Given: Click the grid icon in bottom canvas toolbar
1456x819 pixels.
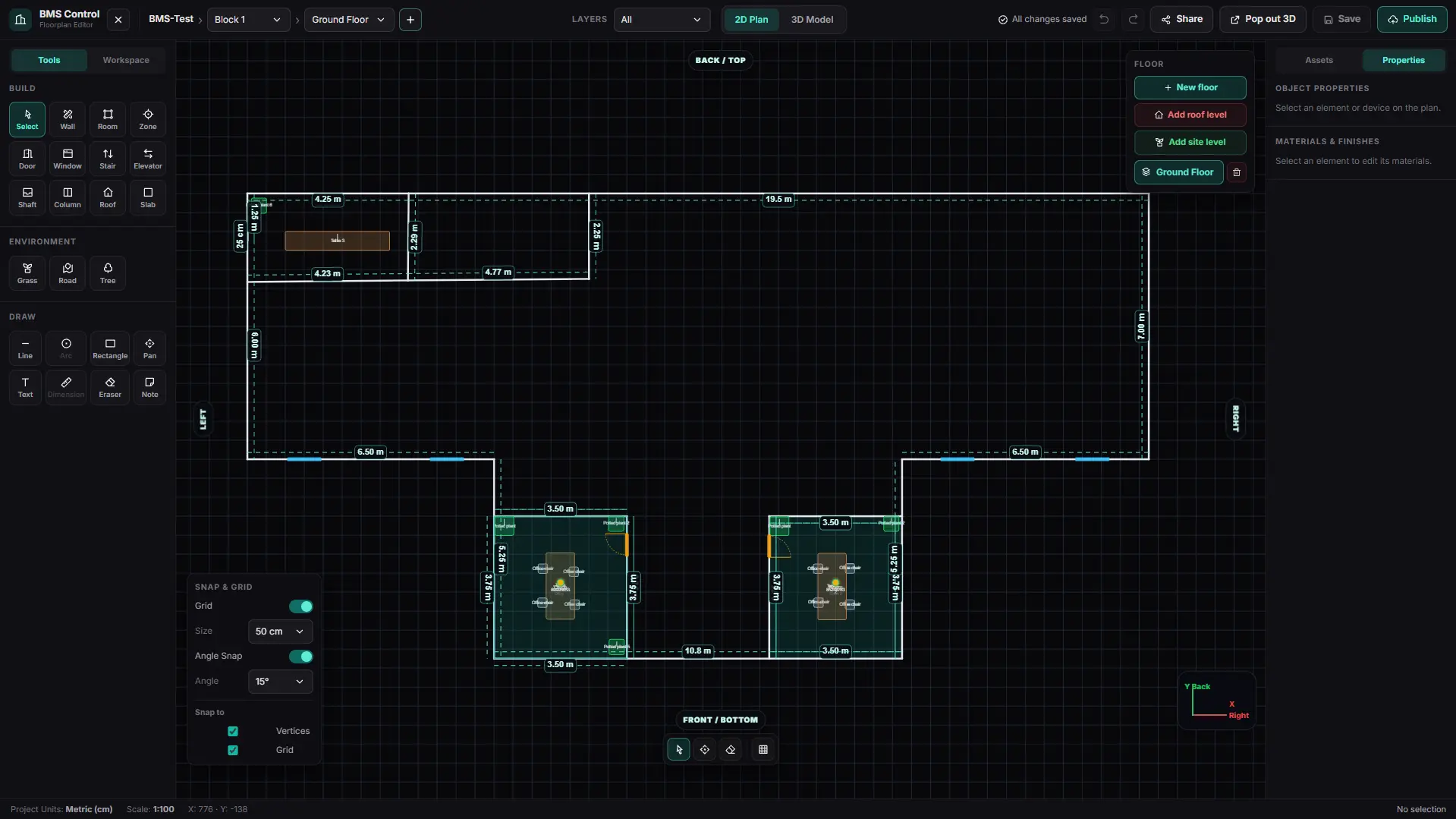Looking at the screenshot, I should [x=763, y=750].
